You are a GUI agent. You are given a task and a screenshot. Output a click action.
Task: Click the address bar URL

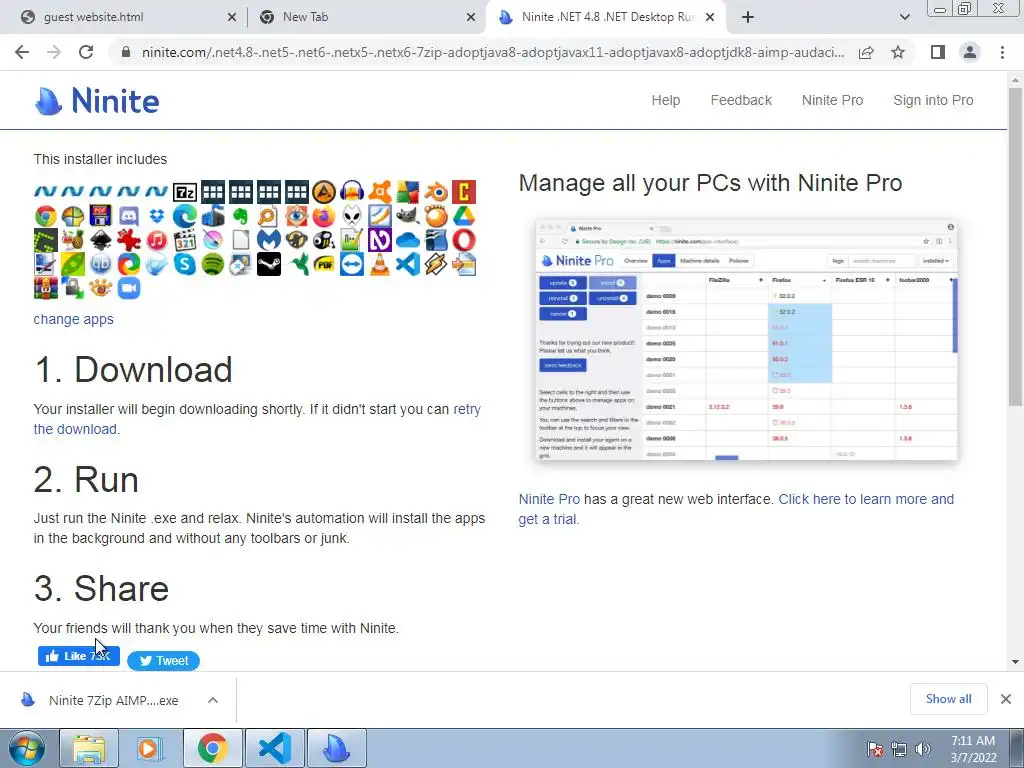[x=493, y=52]
